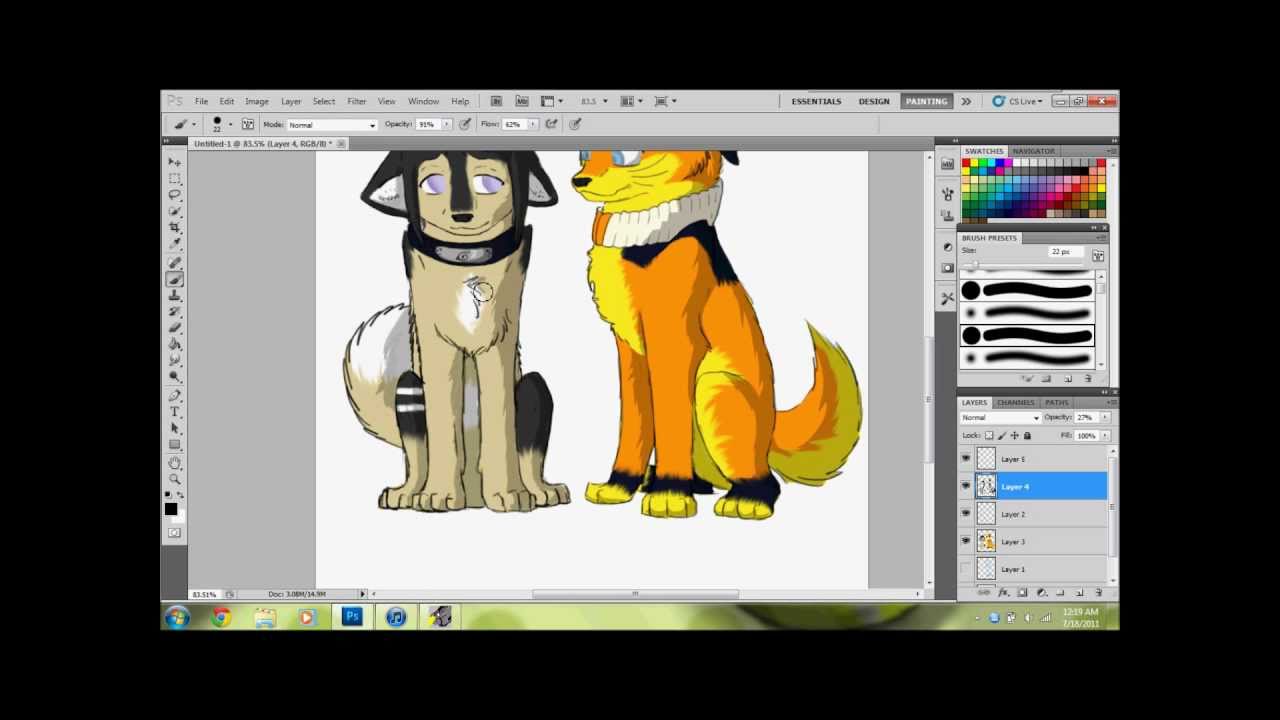This screenshot has width=1280, height=720.
Task: Open layer Opacity arrow
Action: click(1106, 417)
